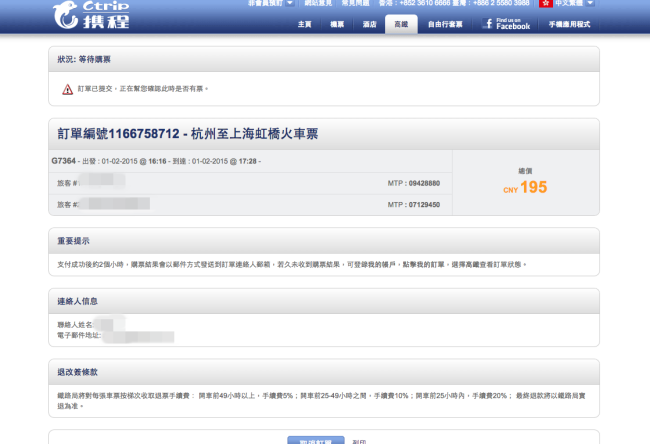Select the 高鐵 high-speed rail tab
Screen dimensions: 650x444
401,24
